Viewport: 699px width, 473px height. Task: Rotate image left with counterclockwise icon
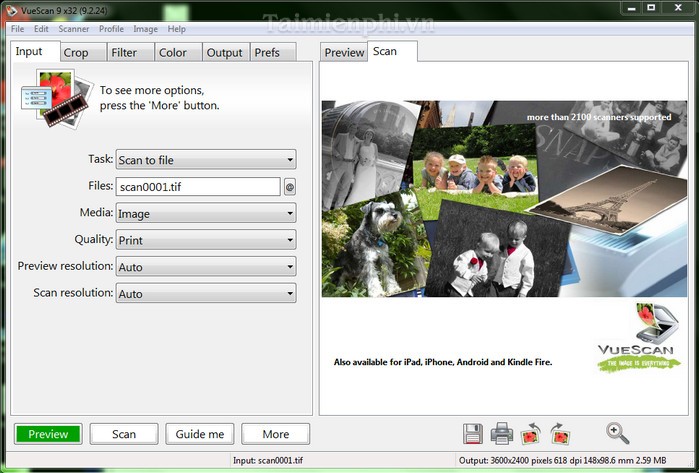(x=532, y=434)
